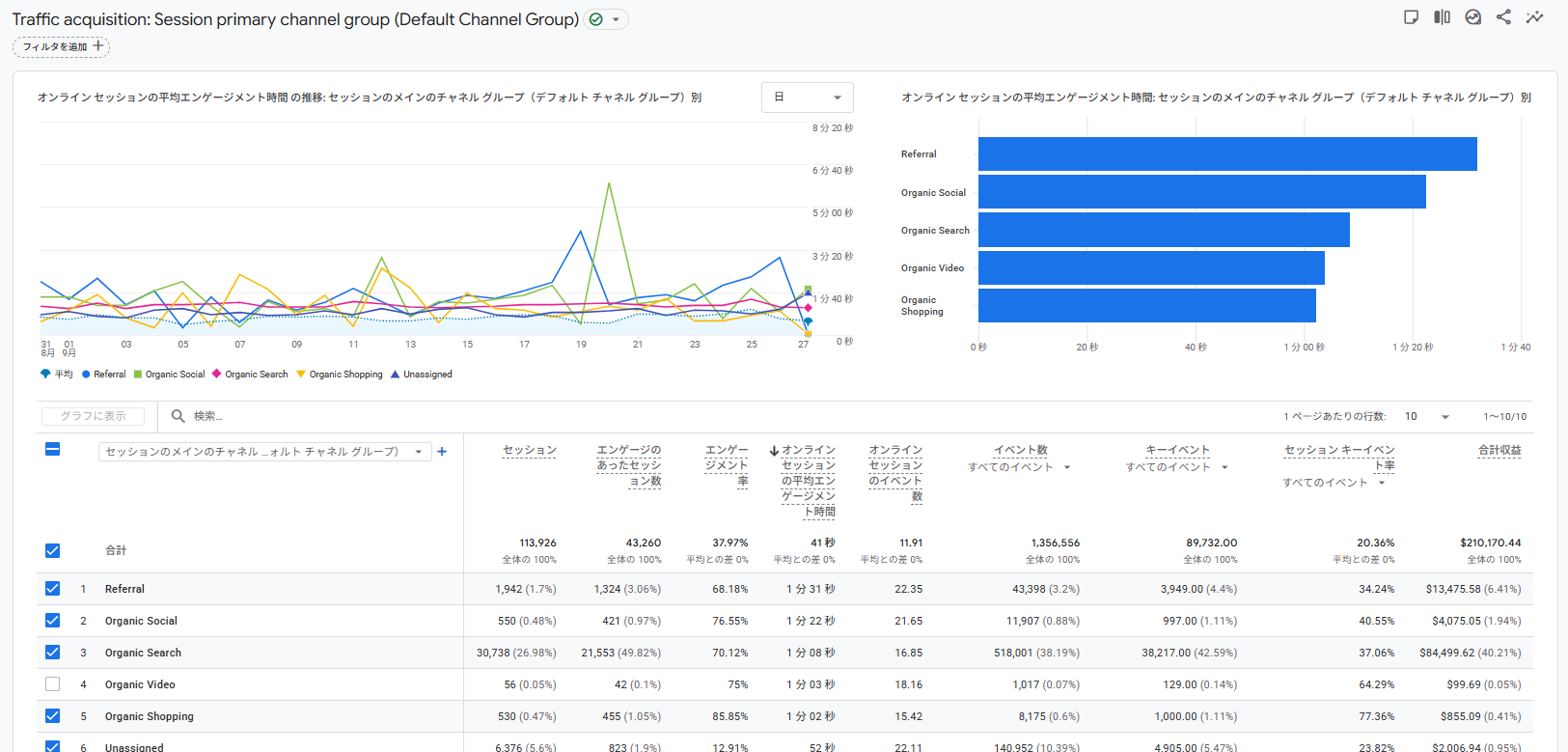1568x752 pixels.
Task: Add a secondary dimension with plus icon
Action: [x=442, y=452]
